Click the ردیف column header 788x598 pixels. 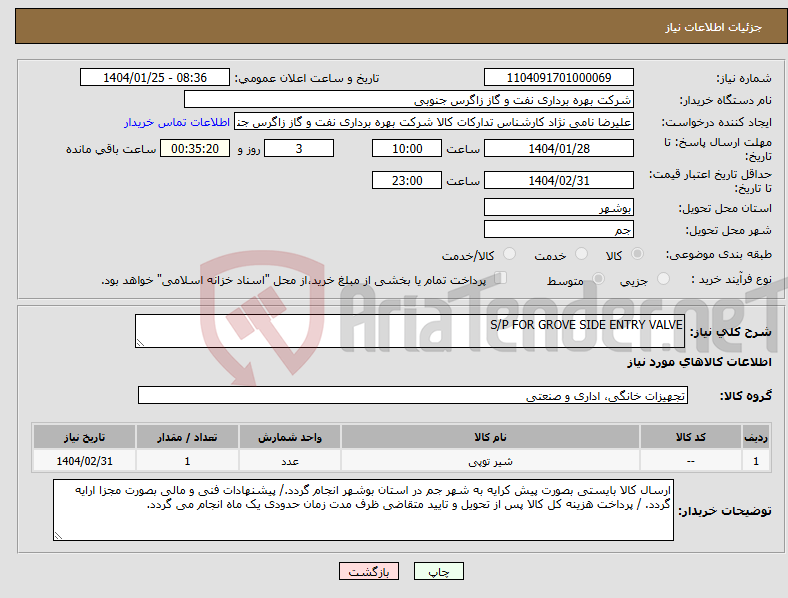tap(756, 437)
